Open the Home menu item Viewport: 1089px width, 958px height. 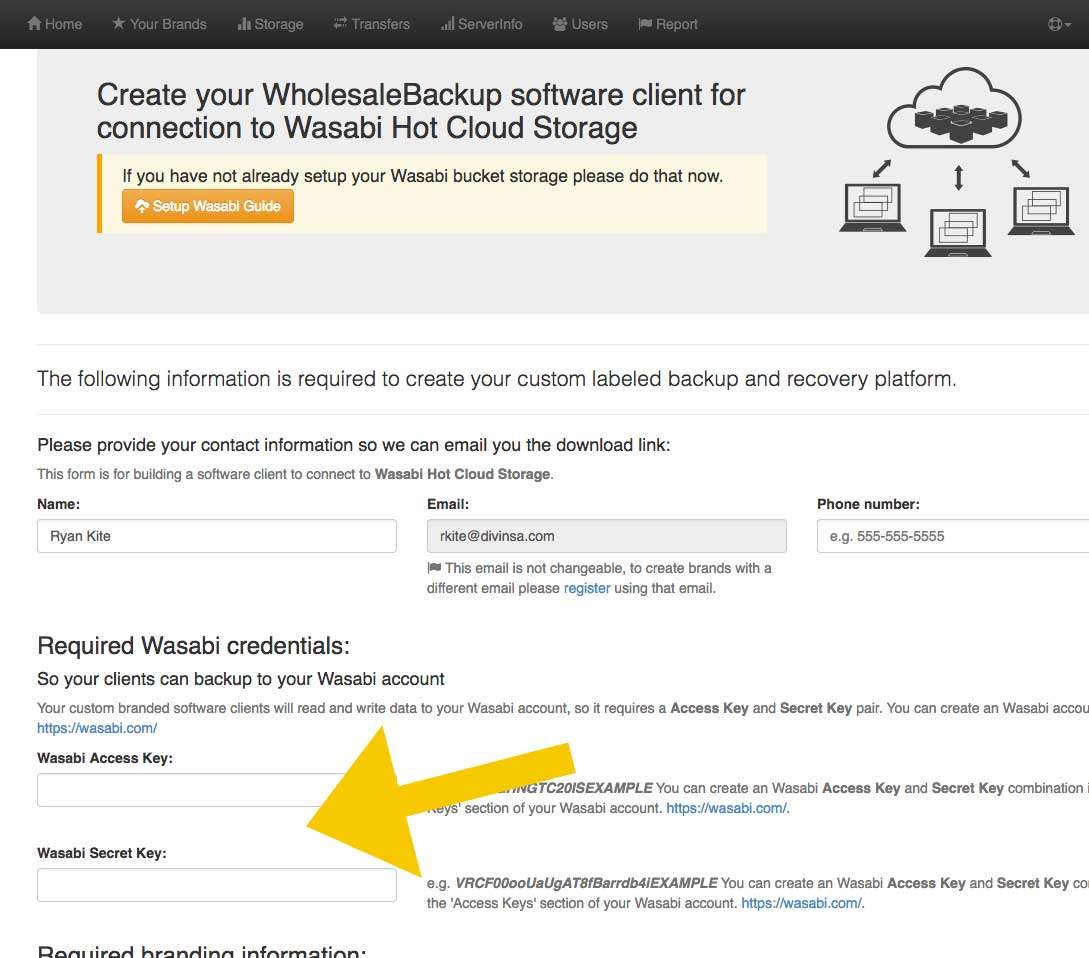(55, 24)
